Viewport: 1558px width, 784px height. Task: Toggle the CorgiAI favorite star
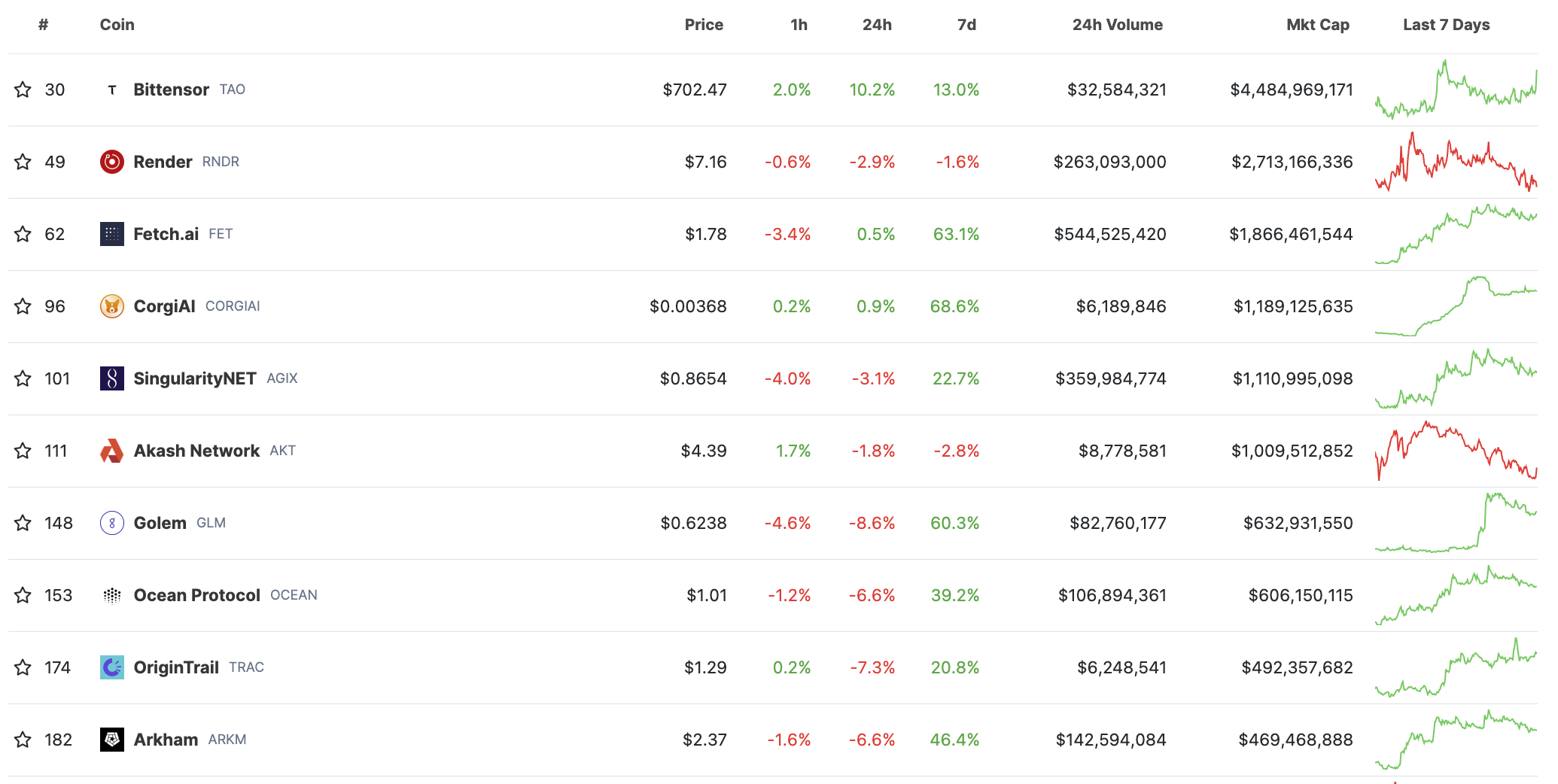[x=23, y=306]
